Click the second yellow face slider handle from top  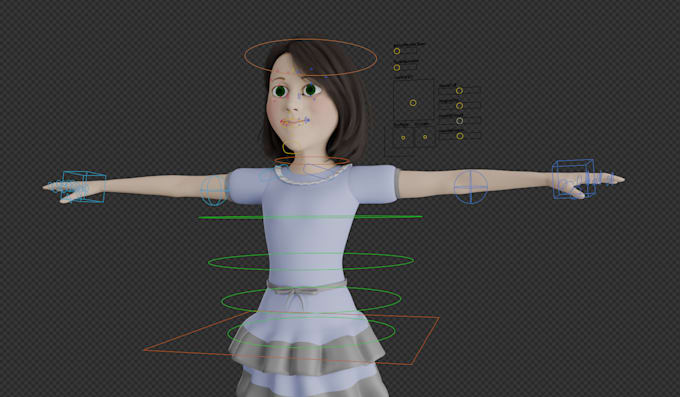pos(397,68)
